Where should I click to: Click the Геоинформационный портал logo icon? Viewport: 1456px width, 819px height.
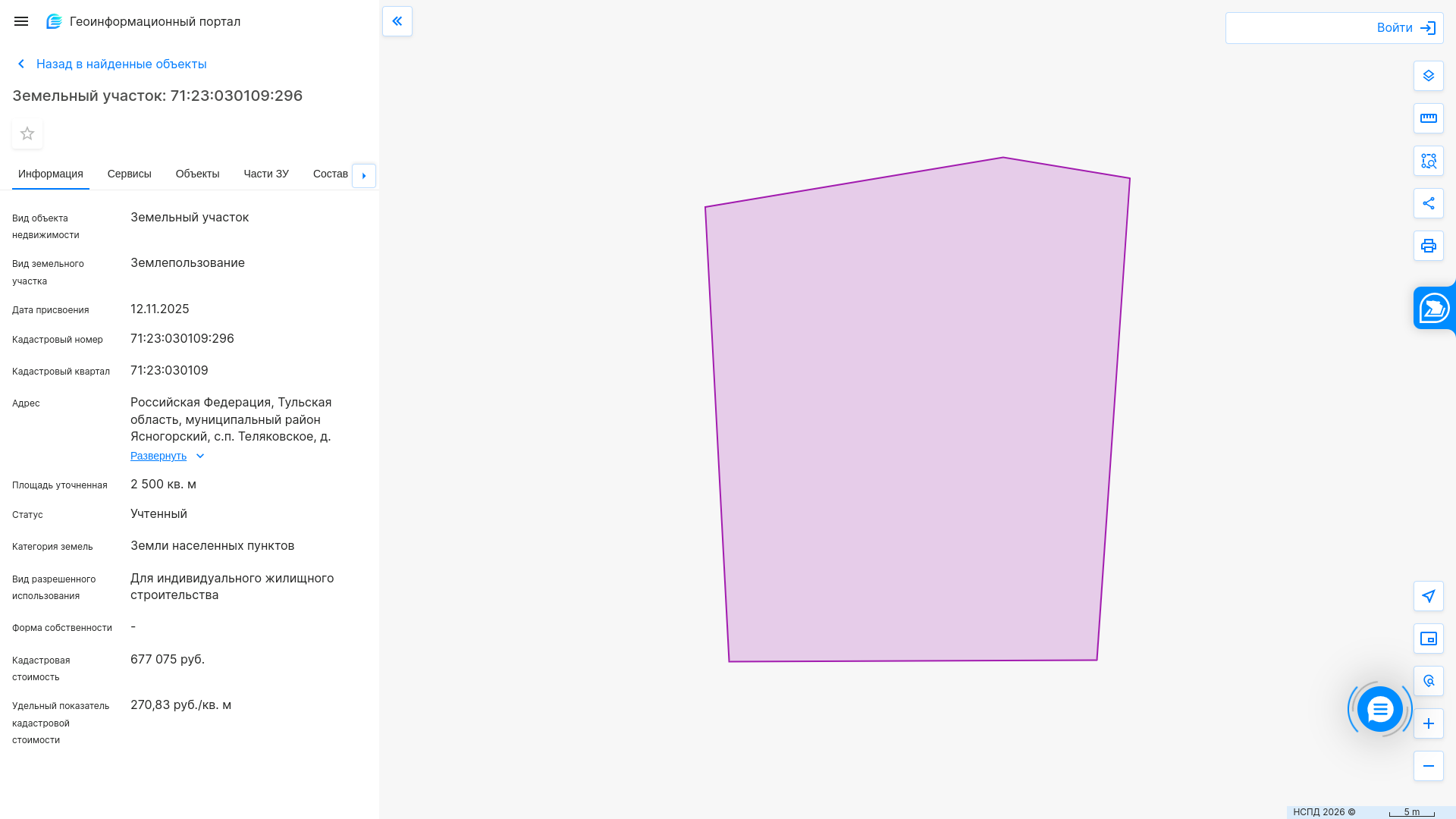coord(54,21)
